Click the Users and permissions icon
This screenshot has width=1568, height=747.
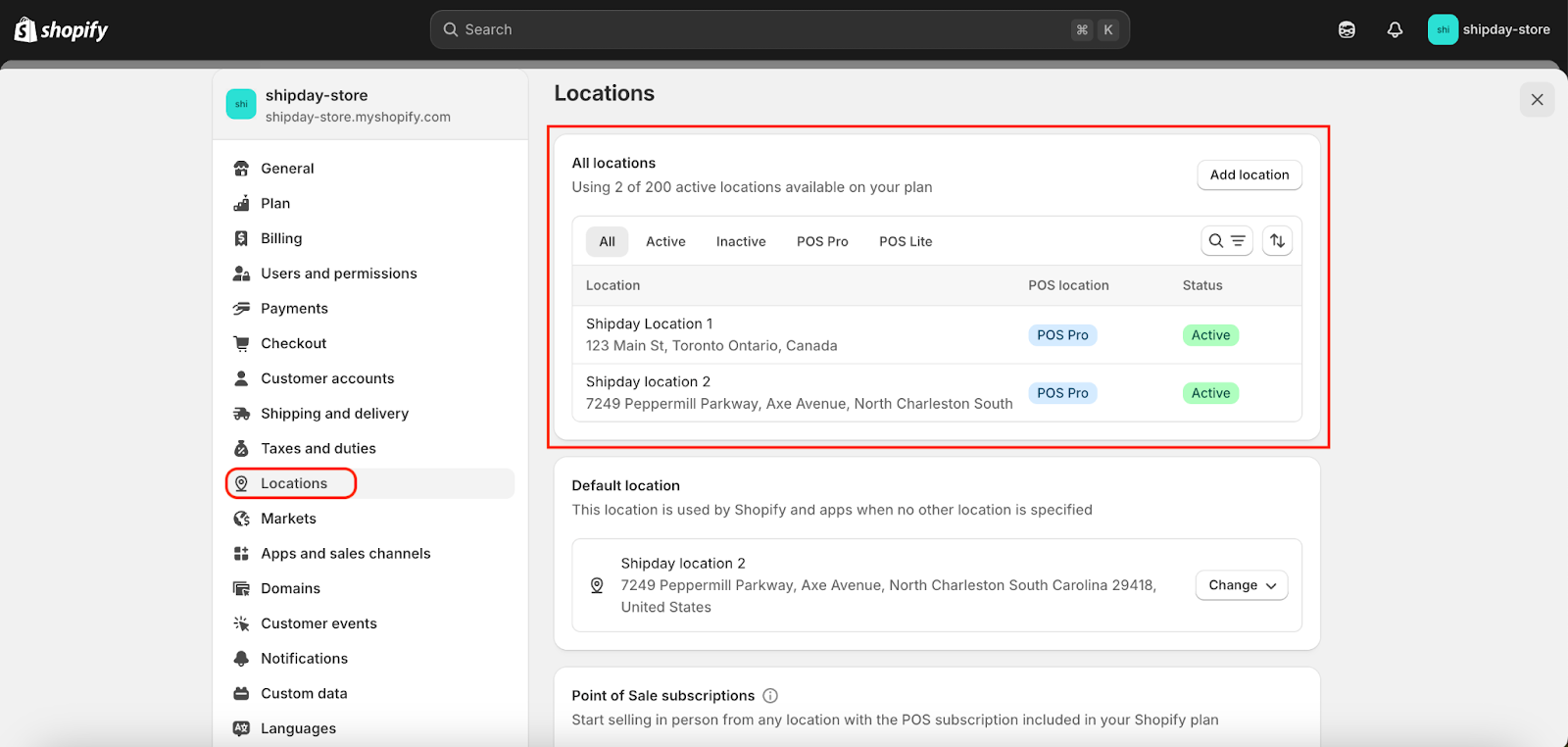click(241, 274)
